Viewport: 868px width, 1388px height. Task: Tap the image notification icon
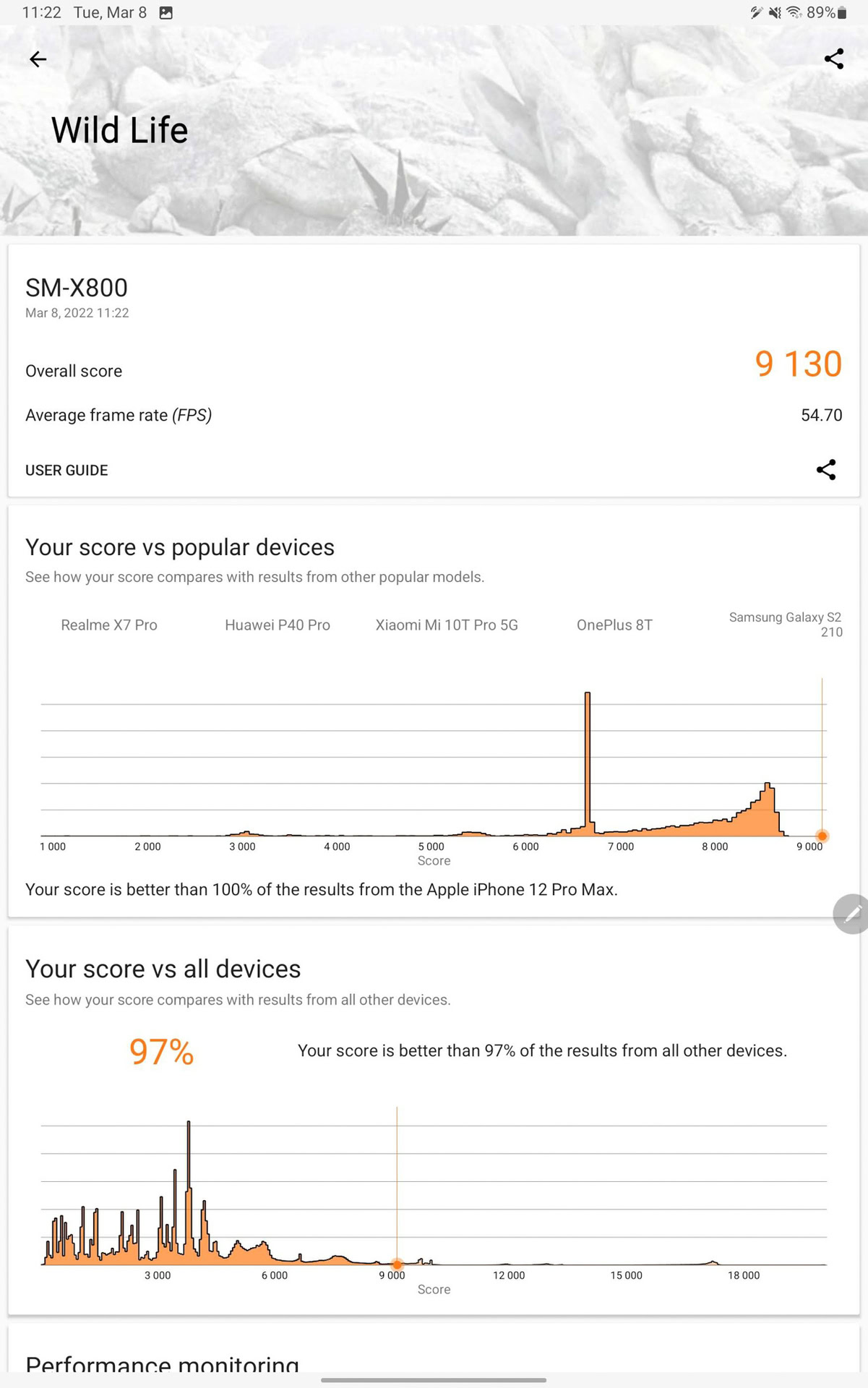(166, 13)
